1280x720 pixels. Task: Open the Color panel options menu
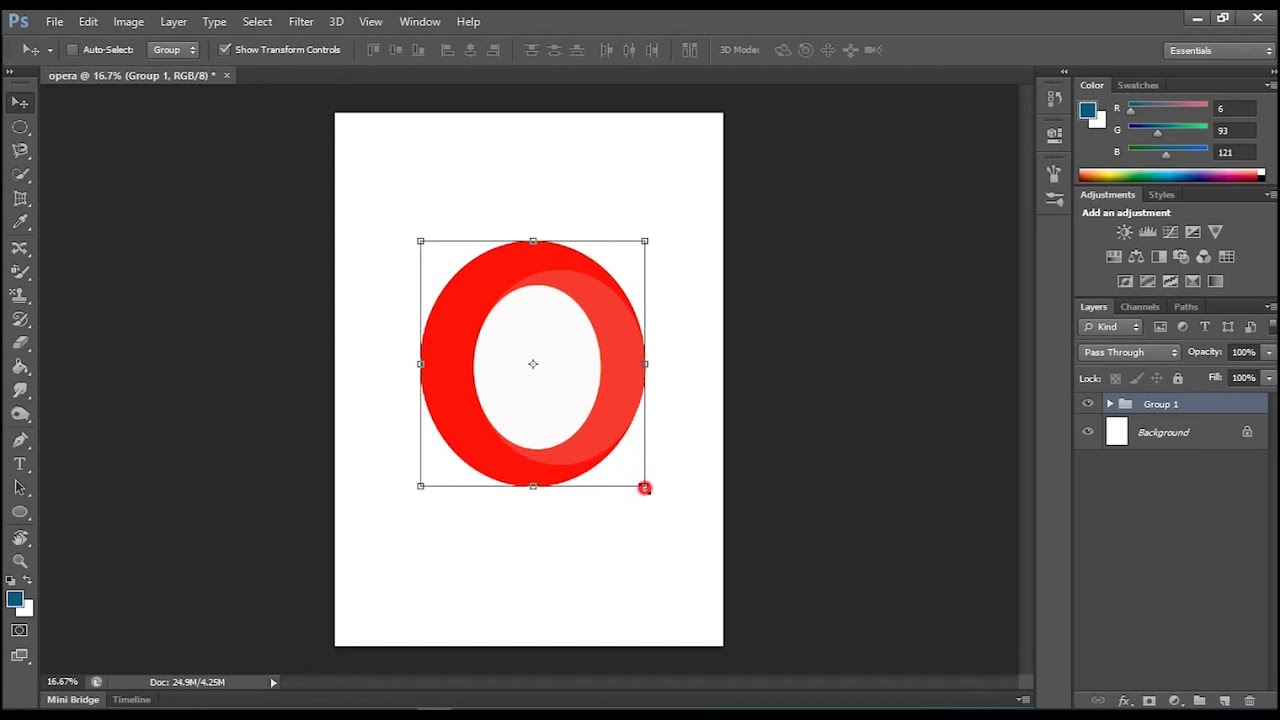(1270, 85)
